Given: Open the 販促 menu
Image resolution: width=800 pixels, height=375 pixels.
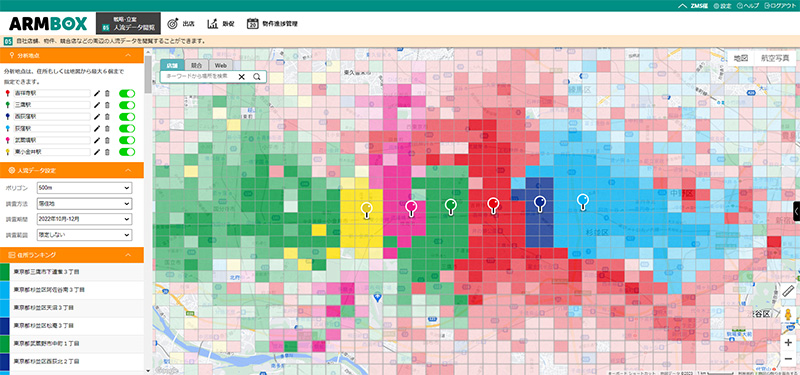Looking at the screenshot, I should tap(220, 23).
